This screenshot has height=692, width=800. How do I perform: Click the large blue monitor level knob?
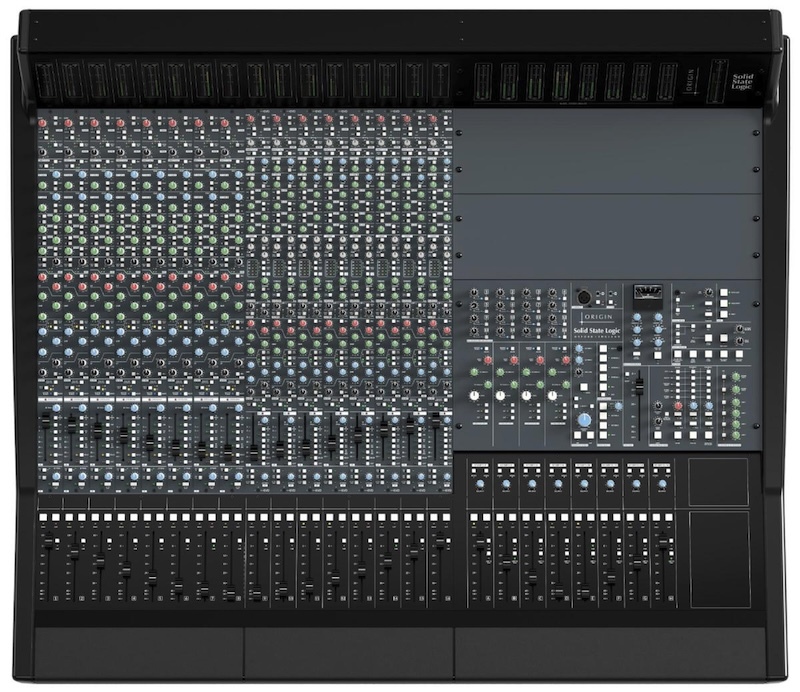[584, 422]
